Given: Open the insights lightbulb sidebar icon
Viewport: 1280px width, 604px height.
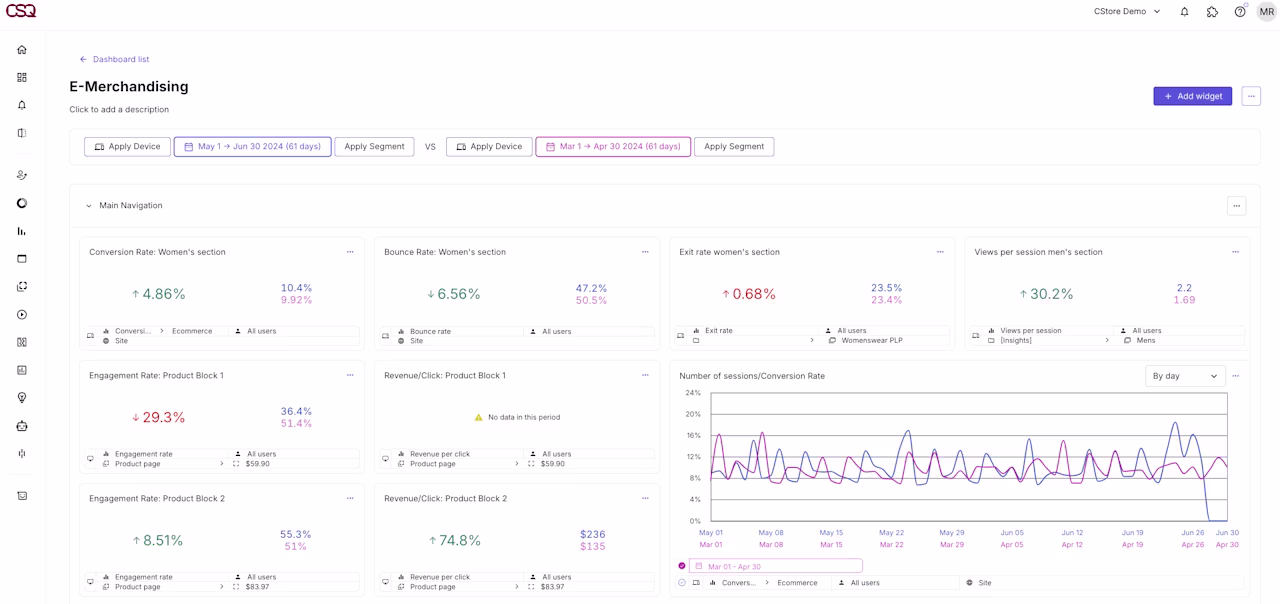Looking at the screenshot, I should click(22, 398).
